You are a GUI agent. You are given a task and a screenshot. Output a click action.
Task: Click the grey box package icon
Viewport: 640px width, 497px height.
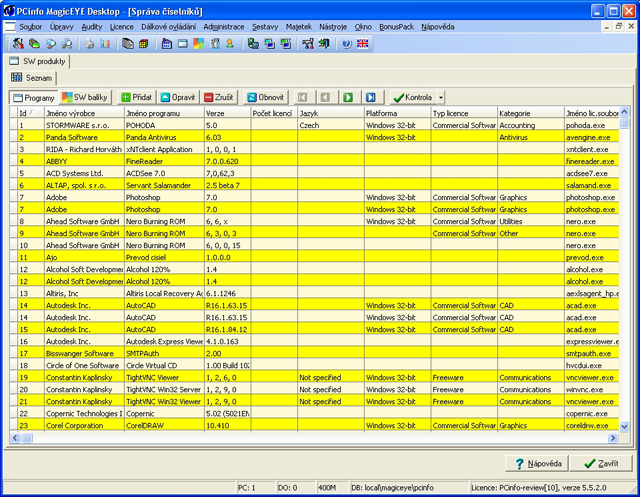(x=128, y=43)
